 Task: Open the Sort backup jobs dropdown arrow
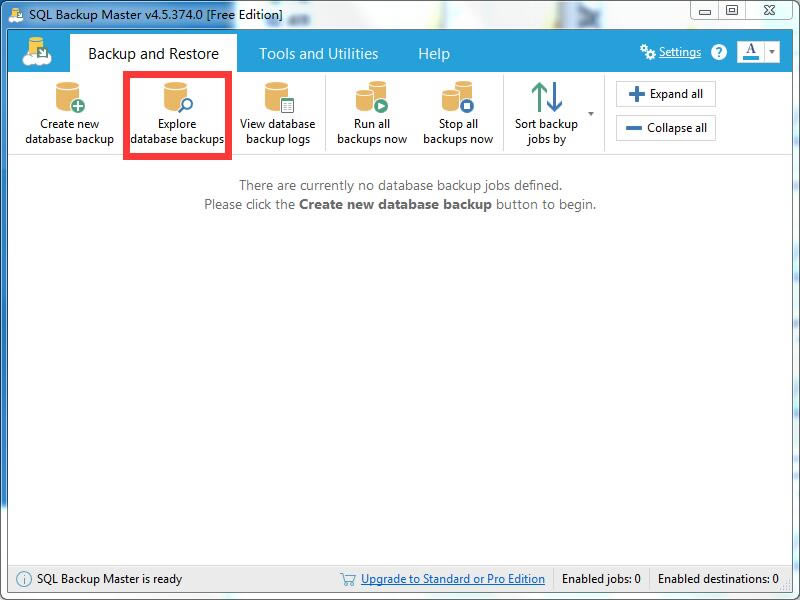(x=590, y=113)
